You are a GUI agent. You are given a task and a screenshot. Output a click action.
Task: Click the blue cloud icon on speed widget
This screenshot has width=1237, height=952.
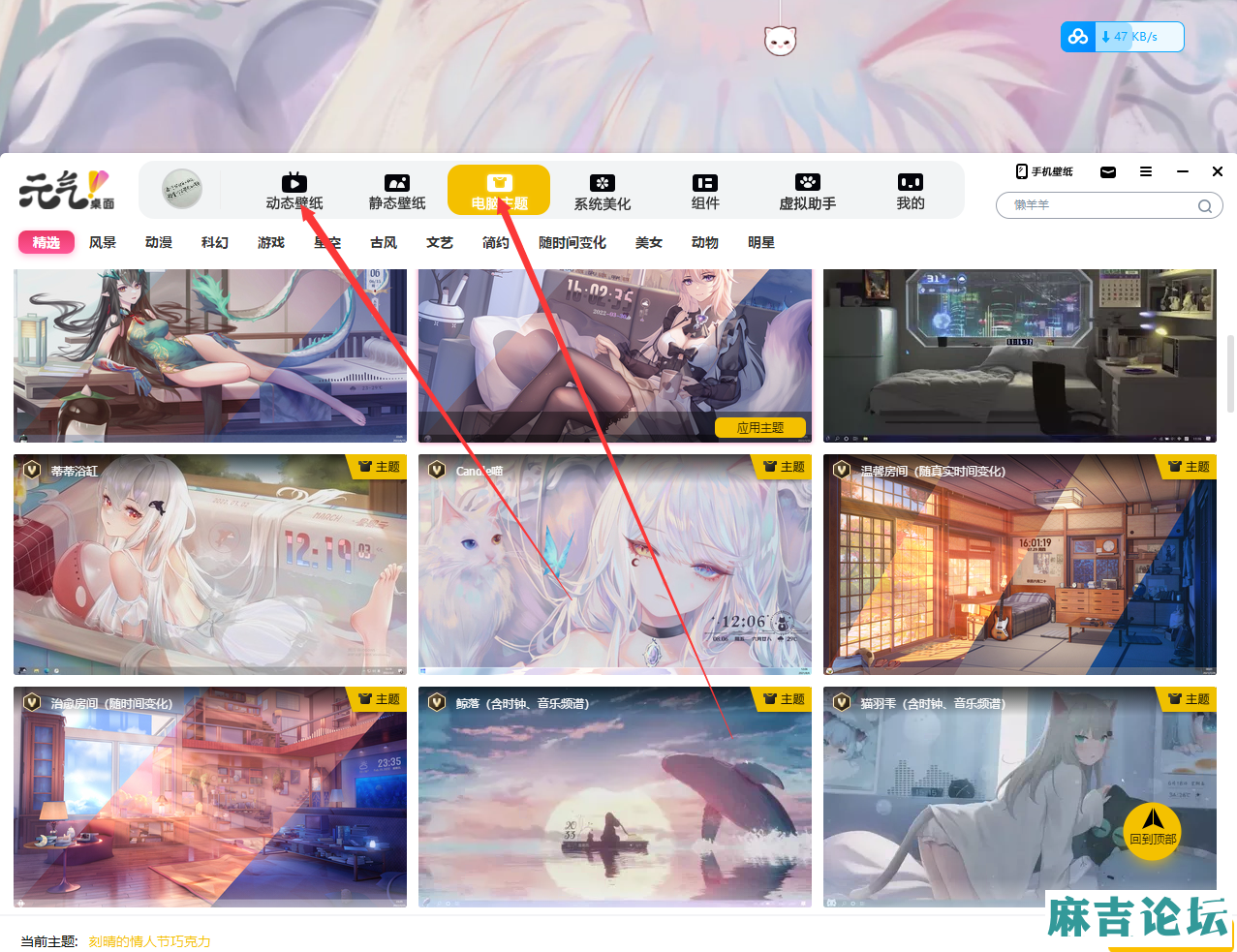click(x=1078, y=37)
